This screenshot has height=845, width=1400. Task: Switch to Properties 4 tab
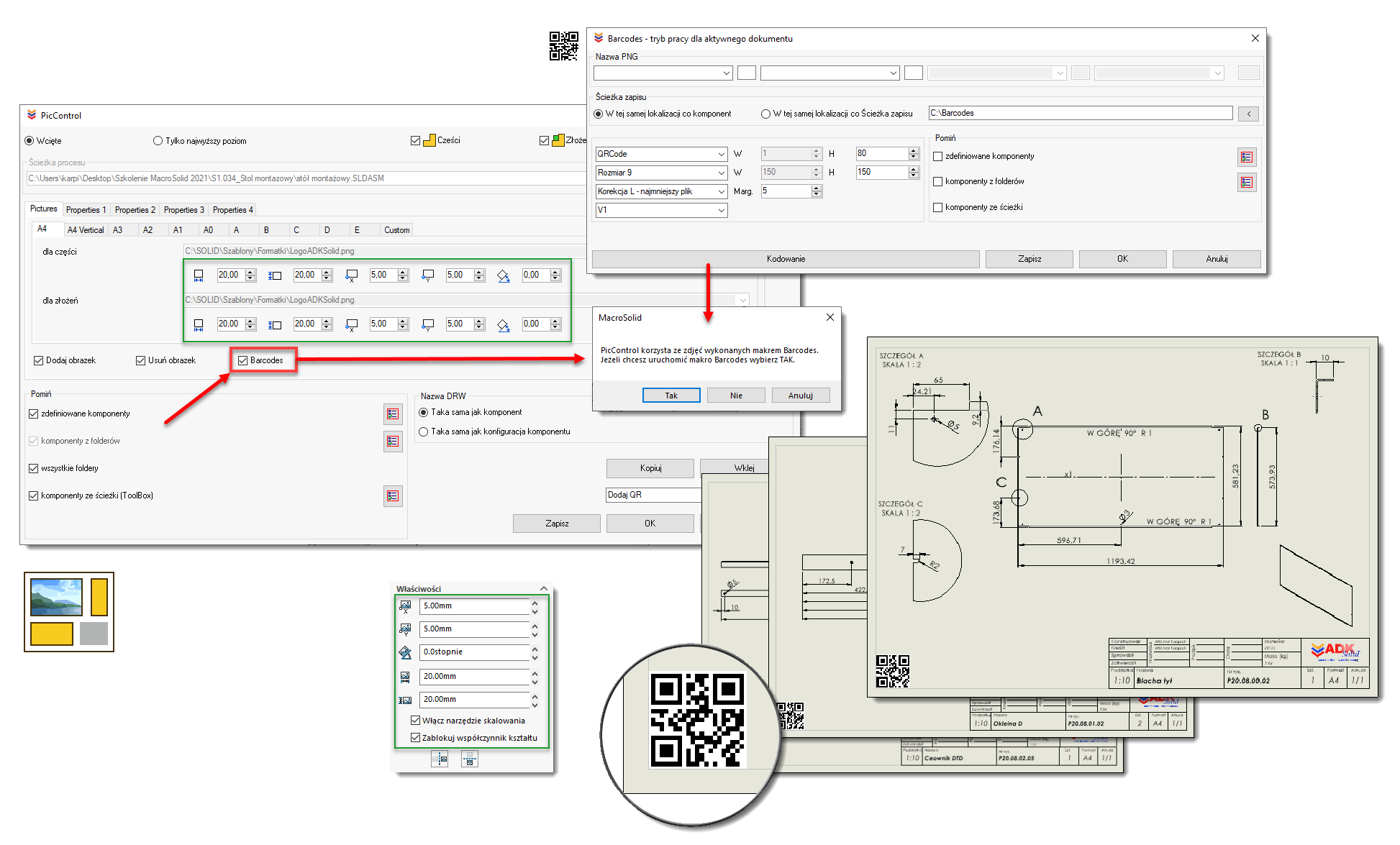tap(232, 210)
